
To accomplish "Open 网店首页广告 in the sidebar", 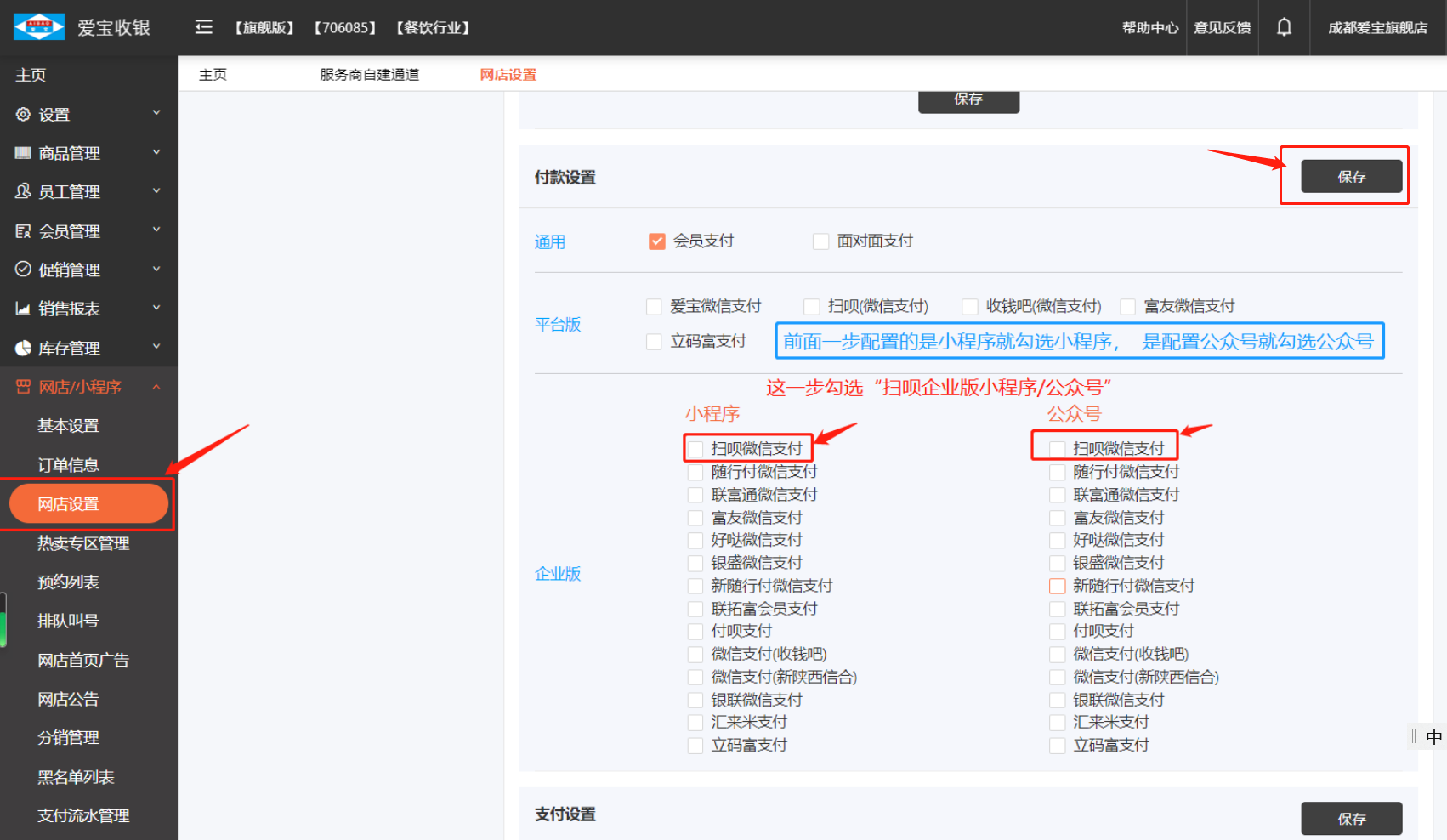I will [83, 661].
